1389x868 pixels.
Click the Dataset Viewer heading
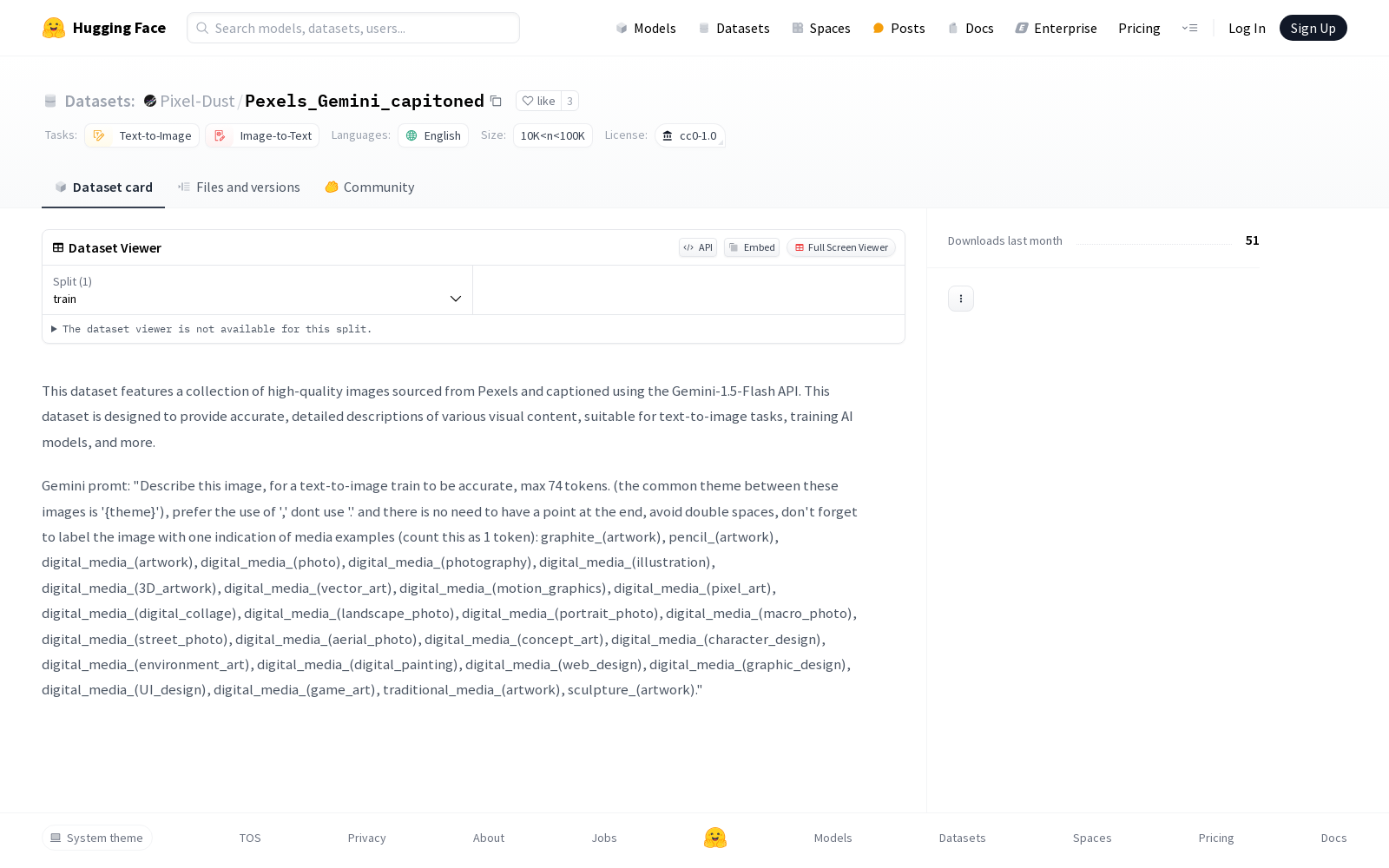[x=115, y=247]
